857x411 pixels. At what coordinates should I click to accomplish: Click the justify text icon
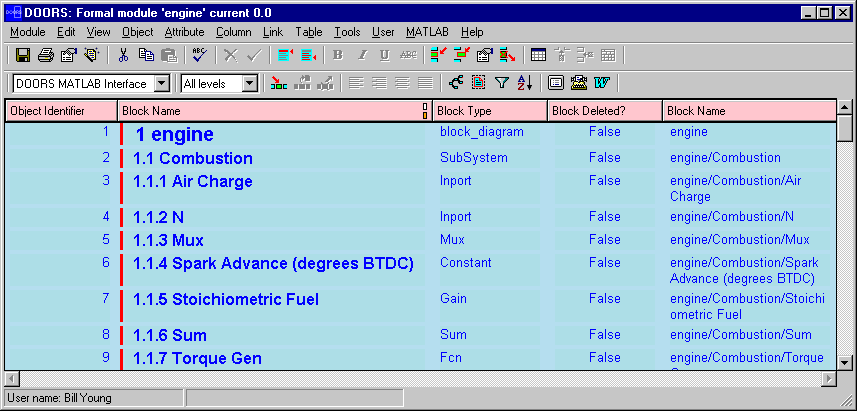425,84
